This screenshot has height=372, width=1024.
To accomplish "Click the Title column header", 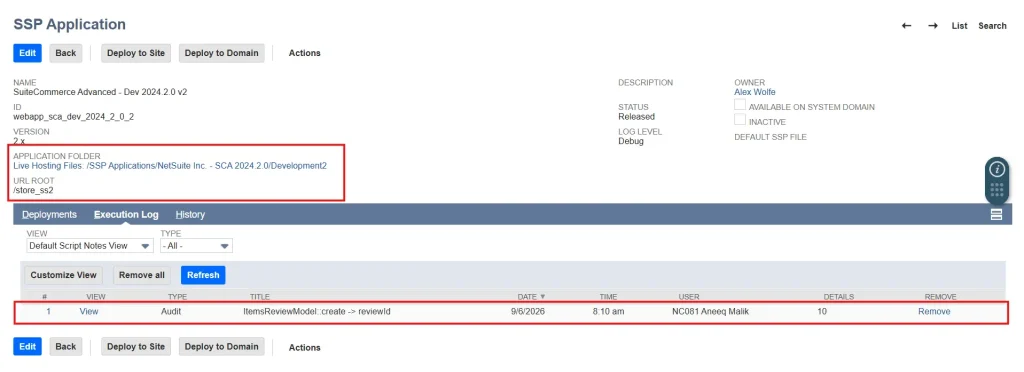I will pos(259,296).
